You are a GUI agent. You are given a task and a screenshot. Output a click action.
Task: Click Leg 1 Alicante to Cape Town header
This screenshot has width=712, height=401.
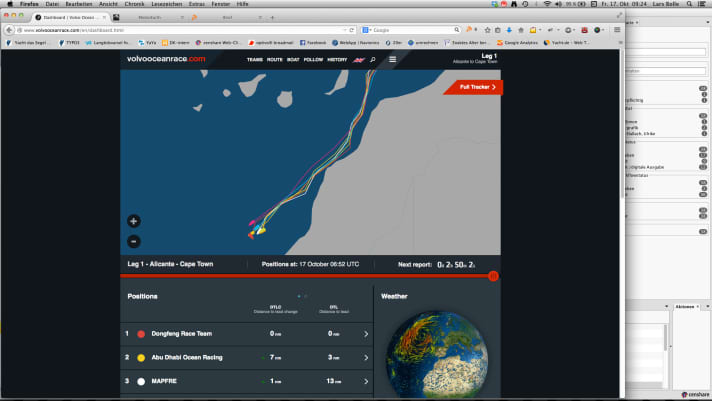(x=475, y=58)
